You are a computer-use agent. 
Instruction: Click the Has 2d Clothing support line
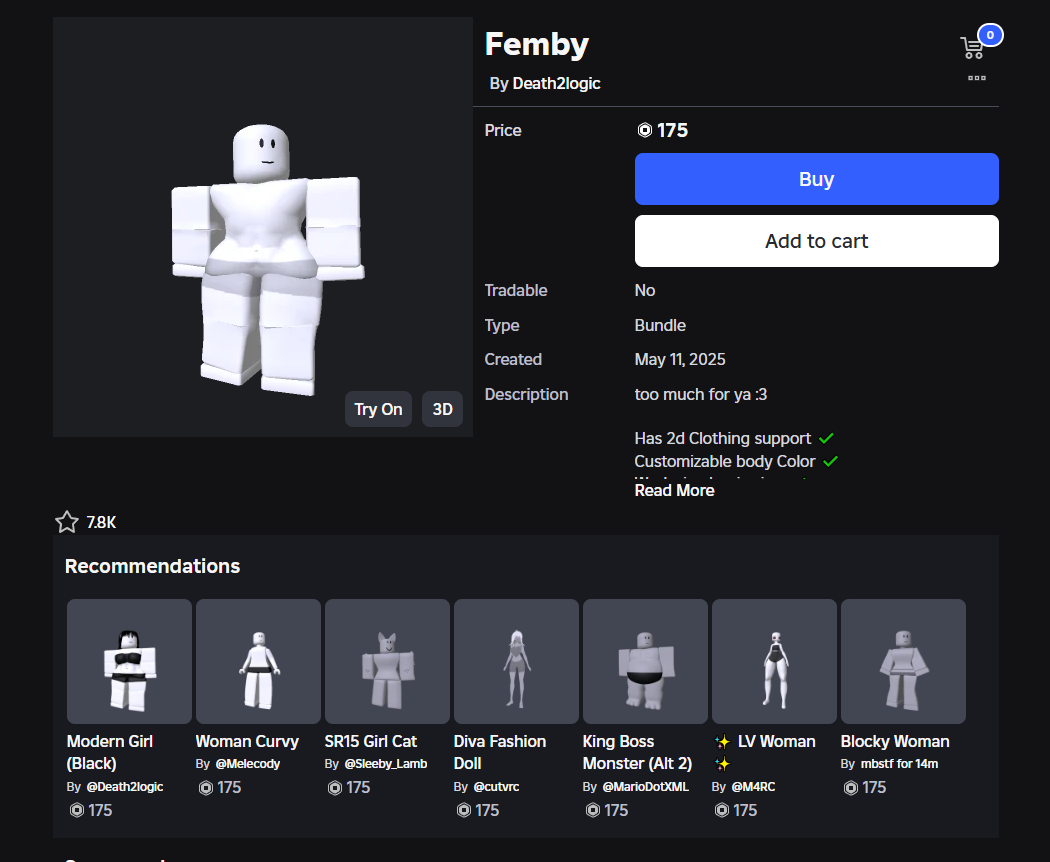[734, 438]
